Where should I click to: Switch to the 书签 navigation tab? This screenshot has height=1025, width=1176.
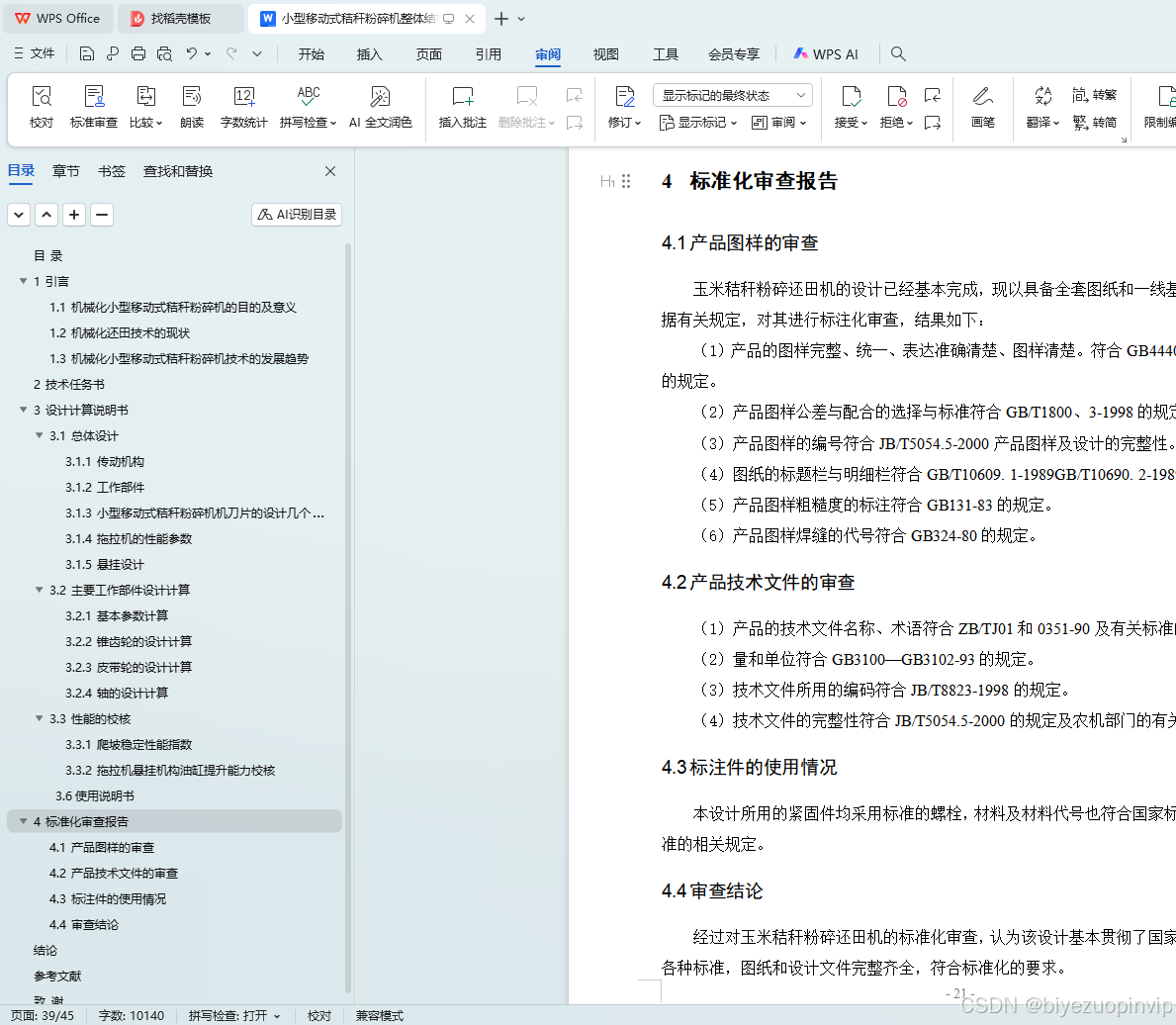tap(112, 171)
